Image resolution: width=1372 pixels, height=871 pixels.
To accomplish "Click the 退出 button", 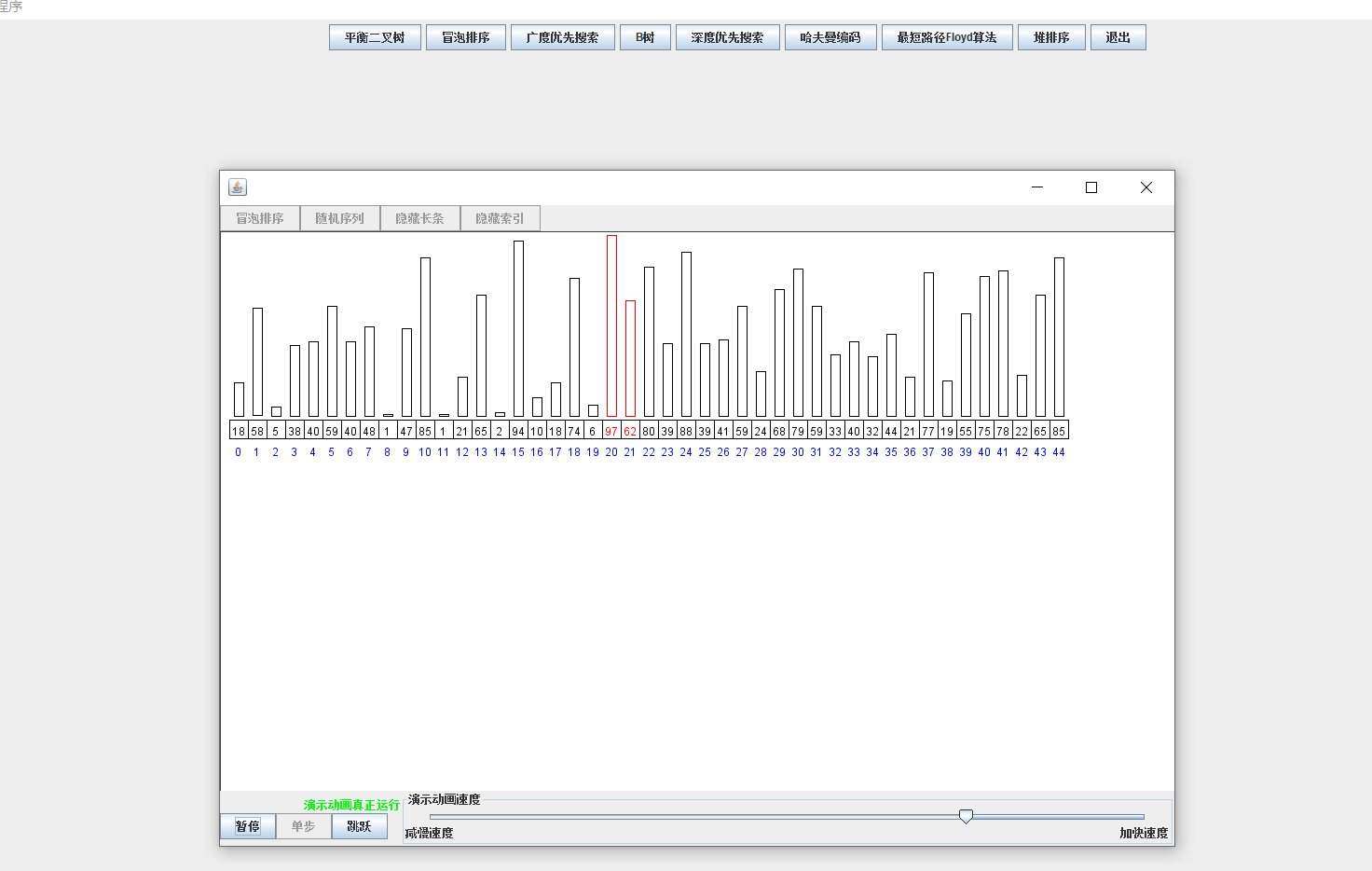I will (x=1118, y=37).
